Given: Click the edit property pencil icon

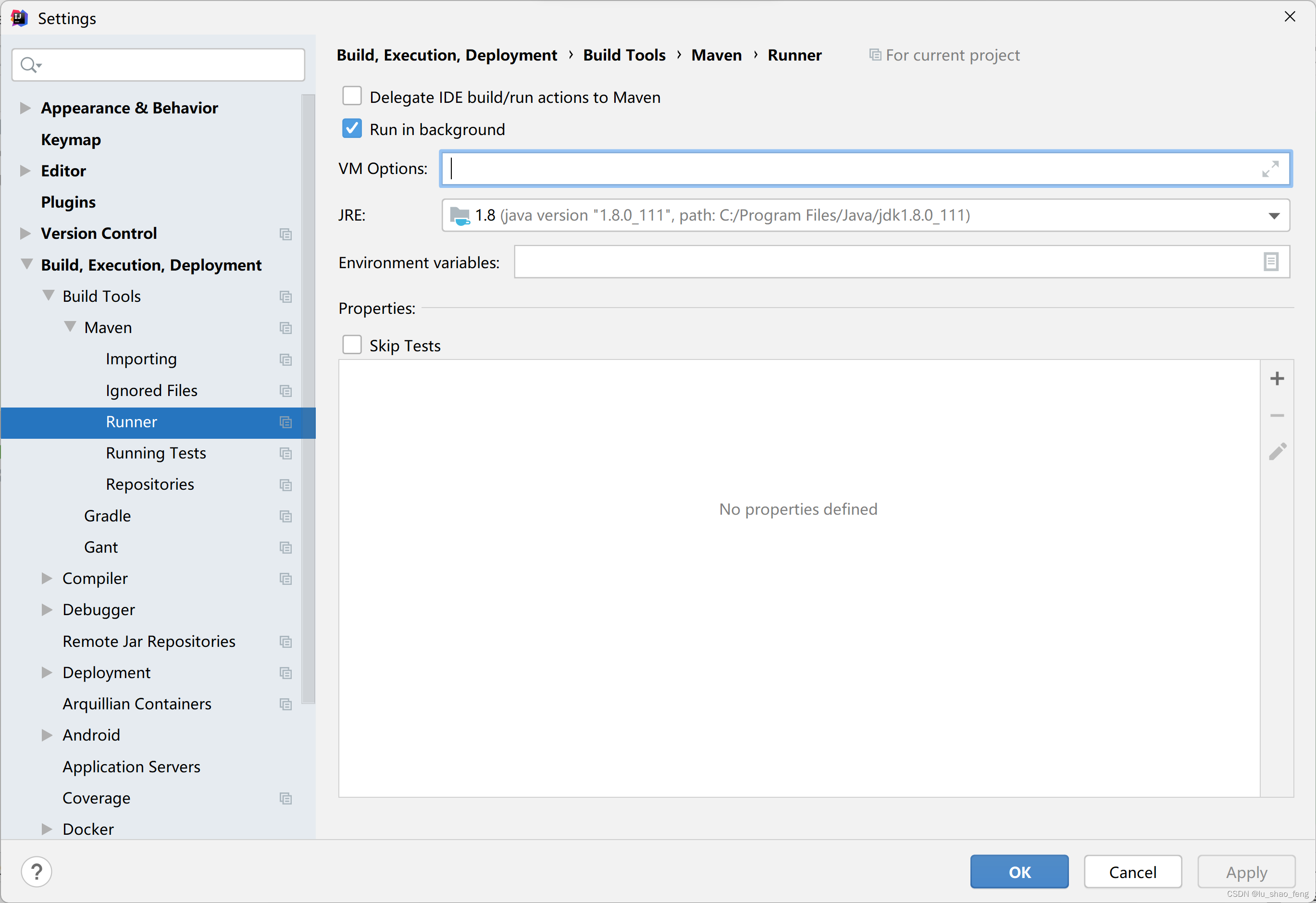Looking at the screenshot, I should [1277, 452].
